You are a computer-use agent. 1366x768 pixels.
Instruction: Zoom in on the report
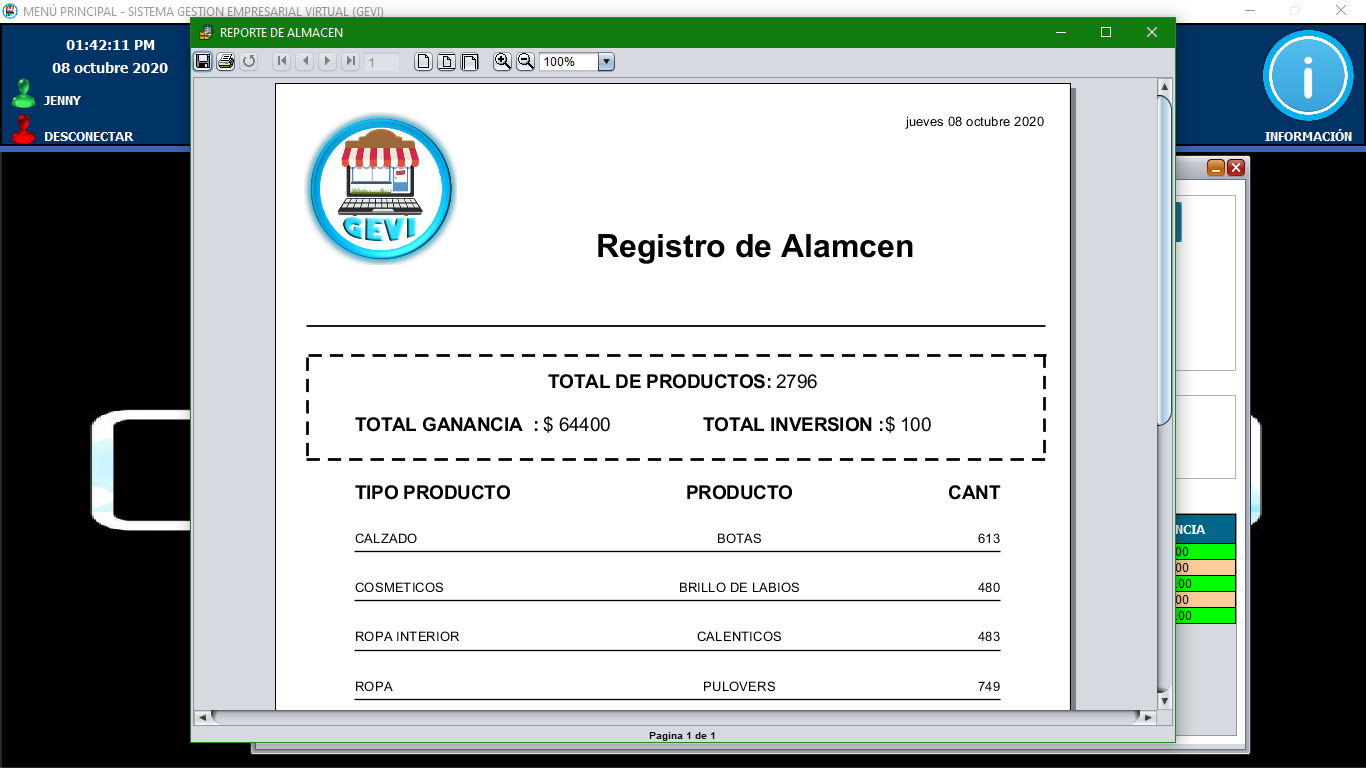point(502,62)
